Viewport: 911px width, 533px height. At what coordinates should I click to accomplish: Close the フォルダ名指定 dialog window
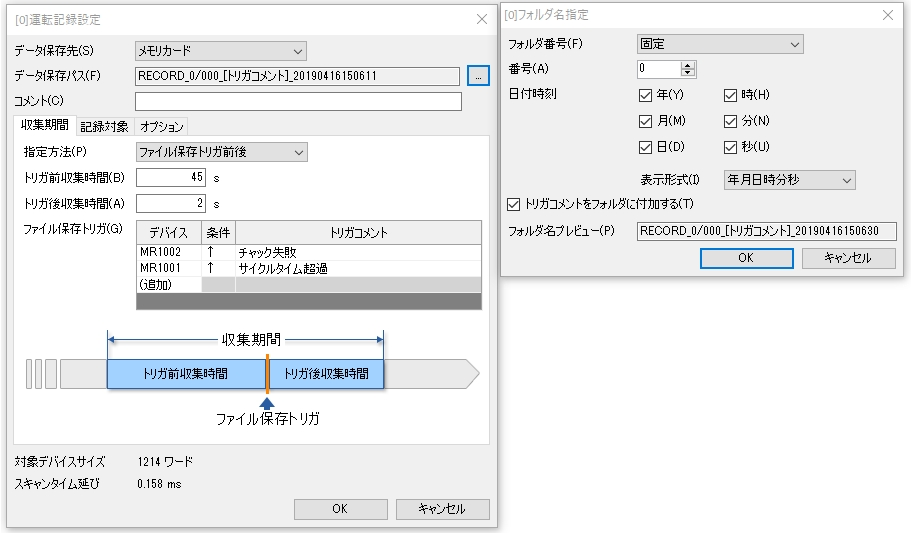(x=887, y=15)
